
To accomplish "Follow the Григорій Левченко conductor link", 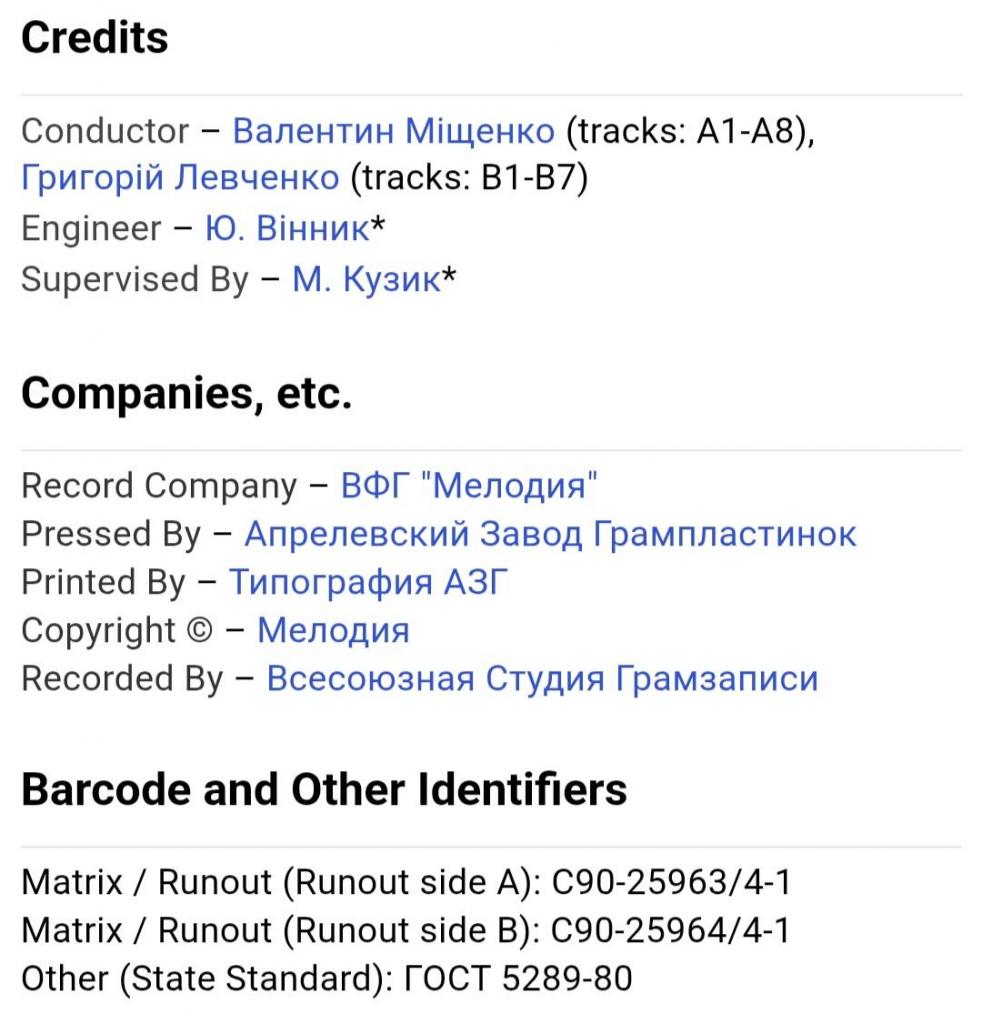I will [x=180, y=179].
